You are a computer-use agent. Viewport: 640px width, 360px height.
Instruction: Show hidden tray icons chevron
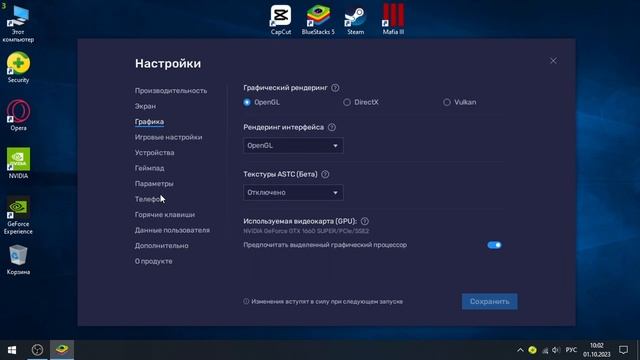[x=520, y=350]
